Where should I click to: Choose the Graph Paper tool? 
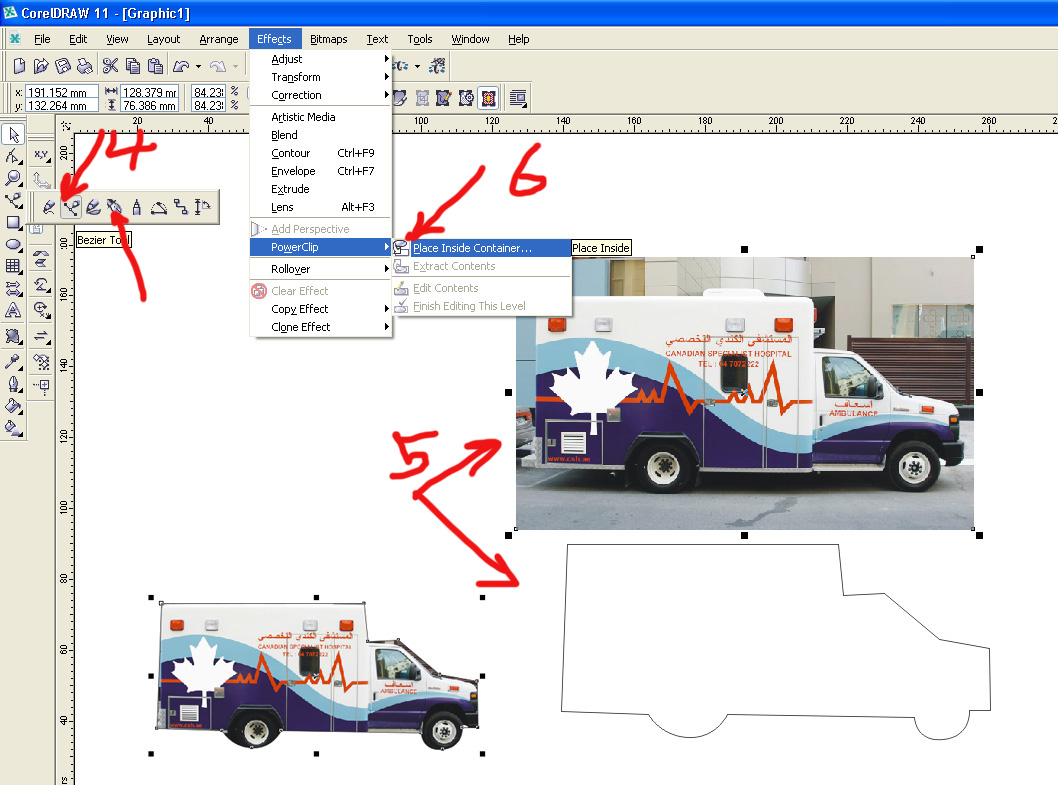(13, 267)
